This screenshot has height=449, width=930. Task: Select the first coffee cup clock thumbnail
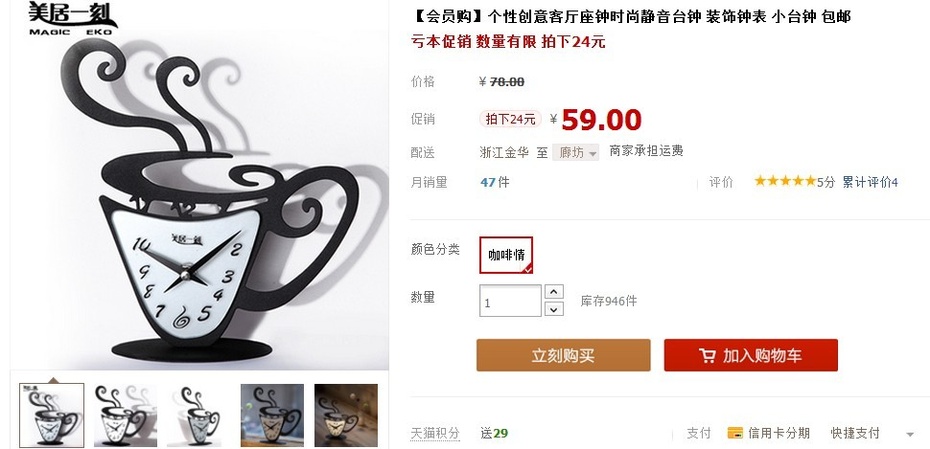tap(52, 415)
